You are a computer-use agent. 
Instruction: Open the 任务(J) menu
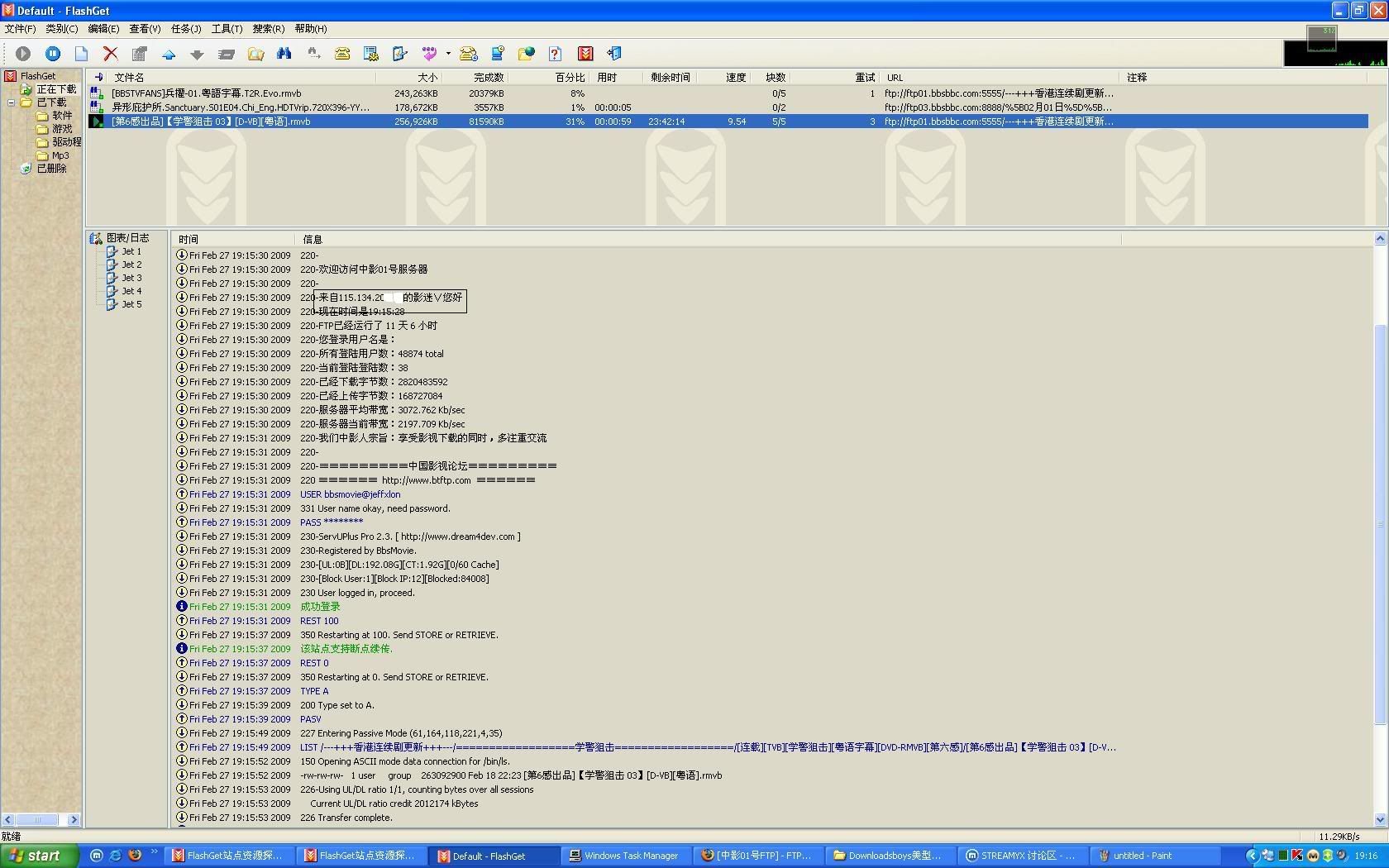[186, 29]
